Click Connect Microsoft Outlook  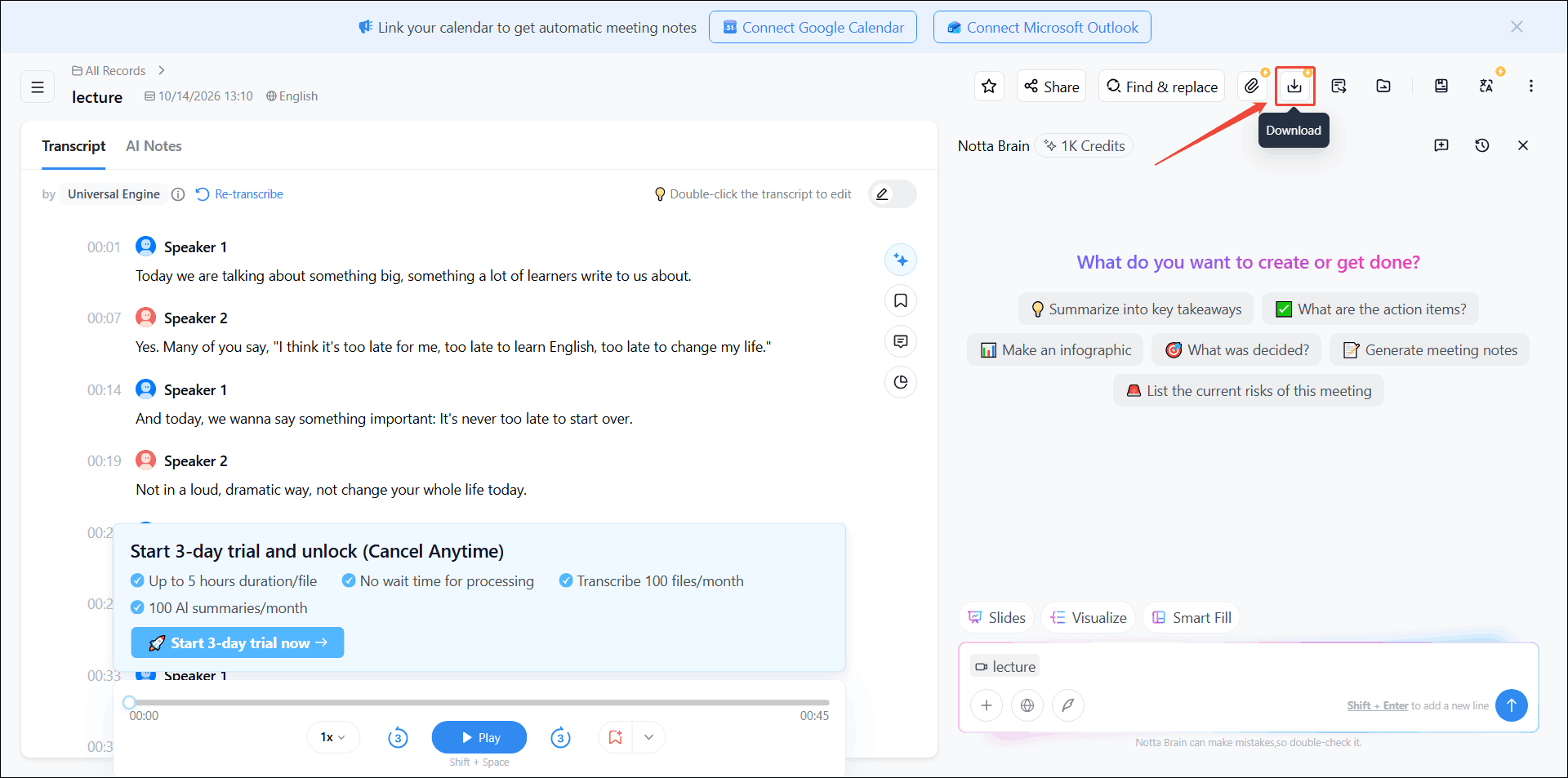click(1042, 27)
